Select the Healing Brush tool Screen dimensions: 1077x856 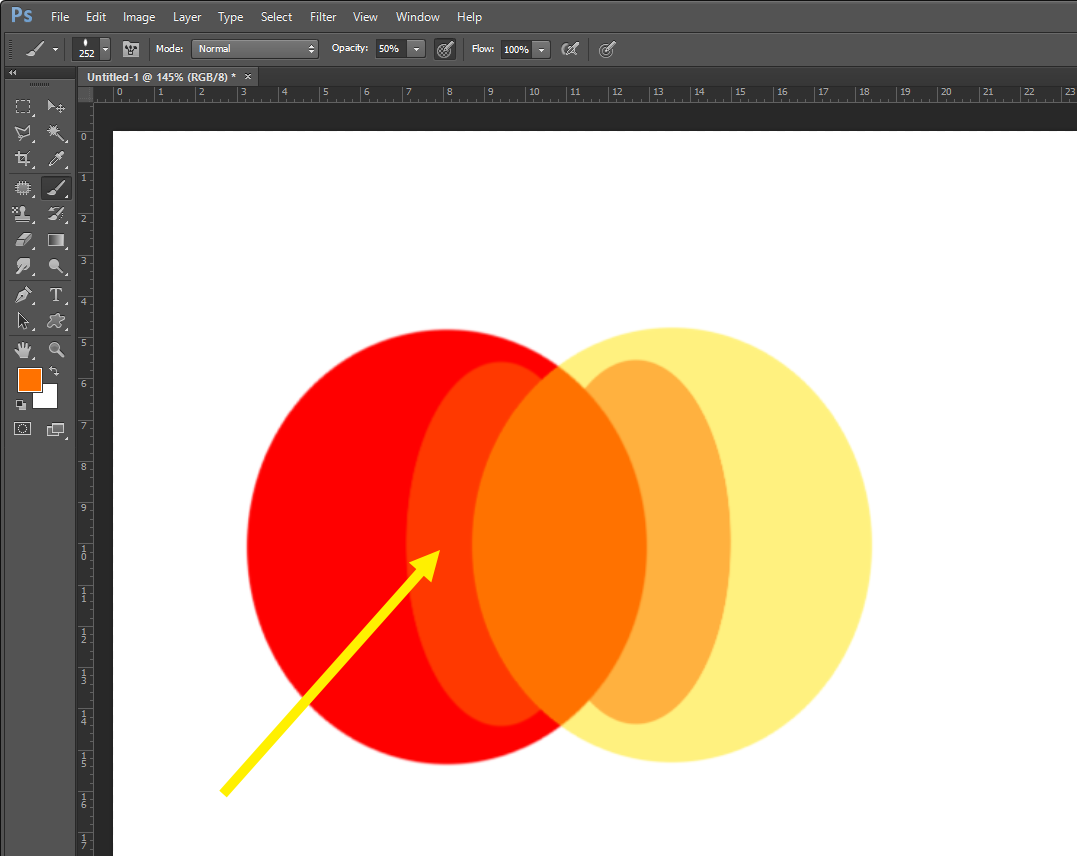click(23, 188)
